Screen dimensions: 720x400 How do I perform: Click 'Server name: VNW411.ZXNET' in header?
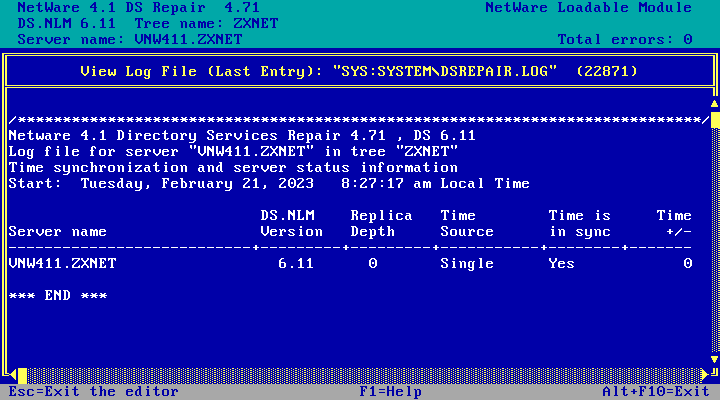(130, 39)
